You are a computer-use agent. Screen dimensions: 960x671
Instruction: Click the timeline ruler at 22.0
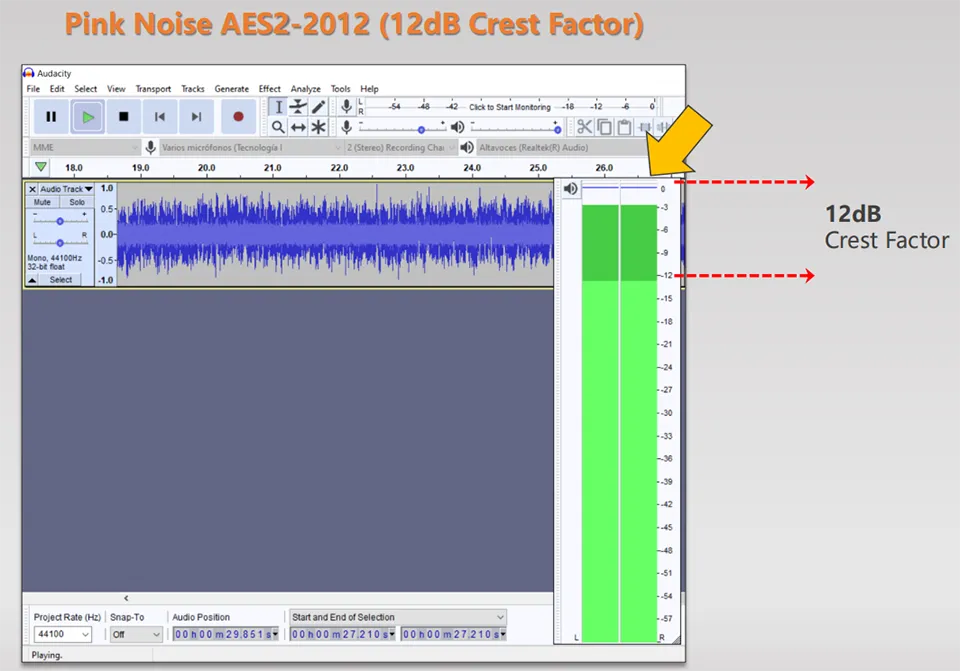coord(339,168)
